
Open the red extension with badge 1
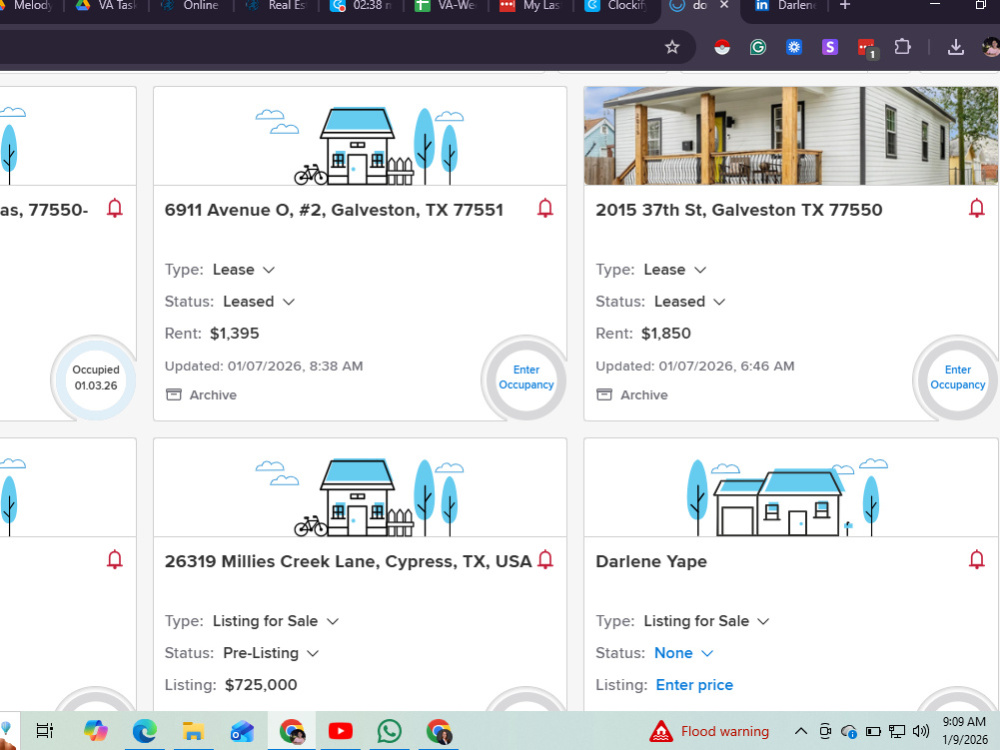(x=867, y=48)
